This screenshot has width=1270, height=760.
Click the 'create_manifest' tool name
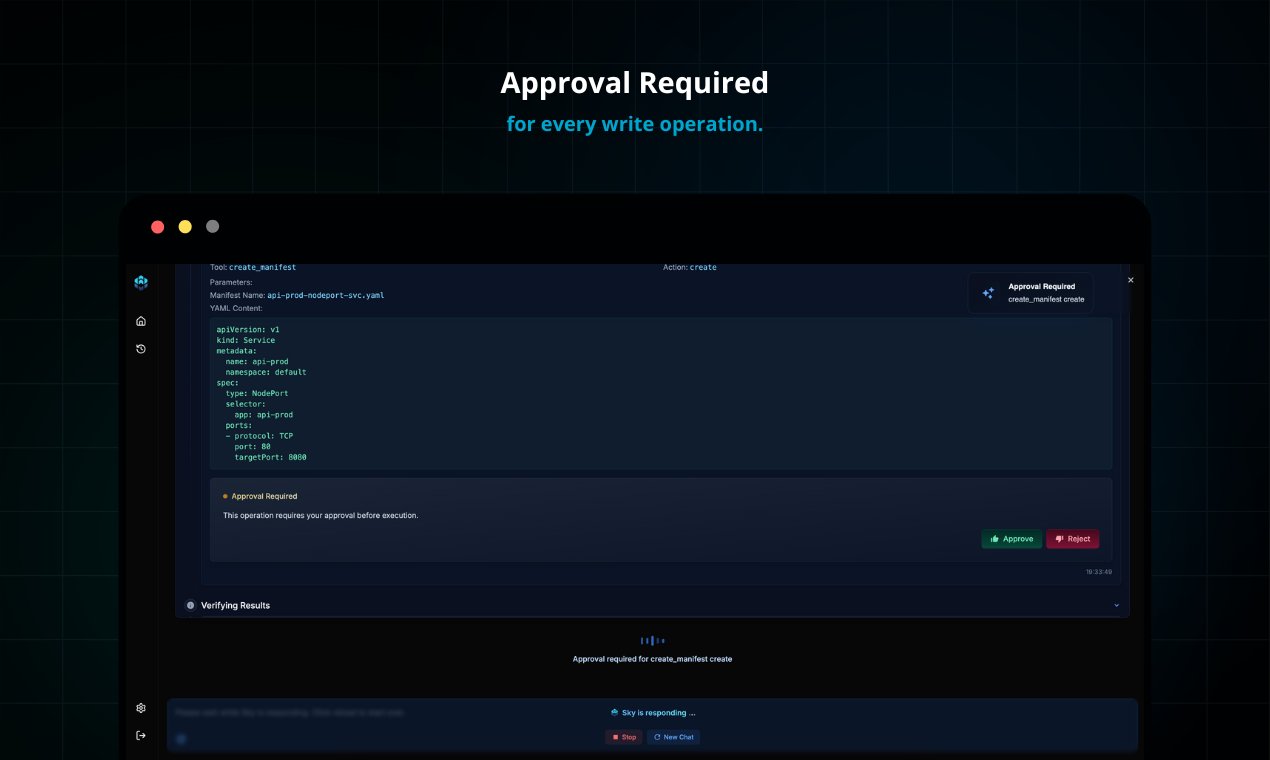(x=262, y=268)
